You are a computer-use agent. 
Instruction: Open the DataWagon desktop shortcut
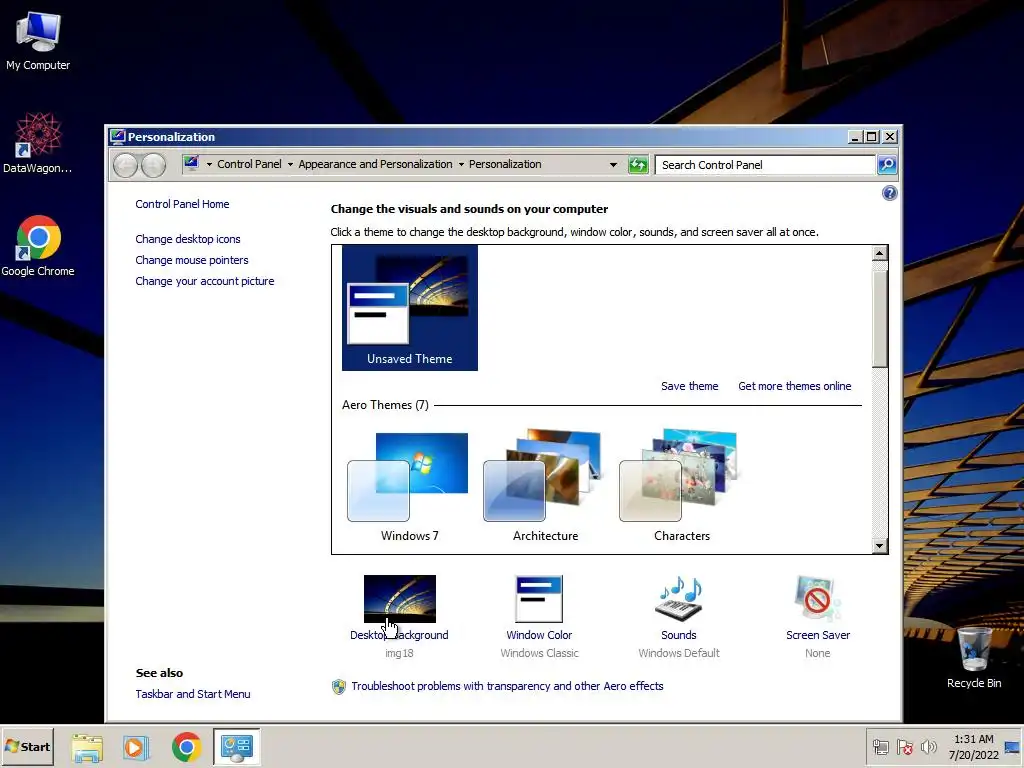point(38,142)
